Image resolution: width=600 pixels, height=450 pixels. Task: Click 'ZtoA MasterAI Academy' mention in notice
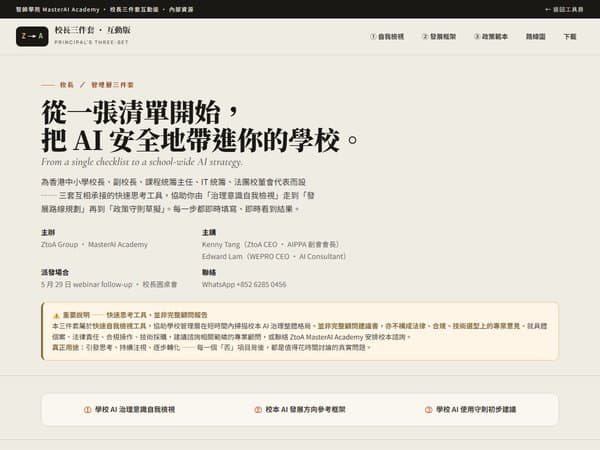pos(326,337)
